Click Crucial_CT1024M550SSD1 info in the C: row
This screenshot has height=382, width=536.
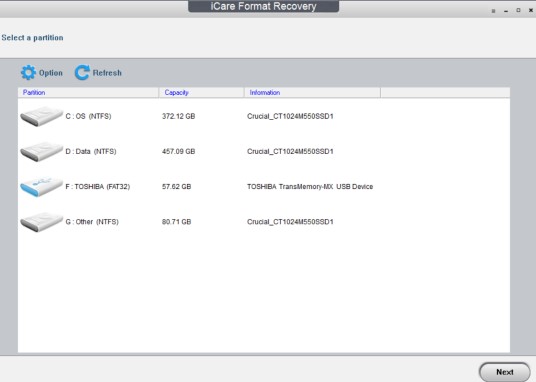tap(290, 116)
